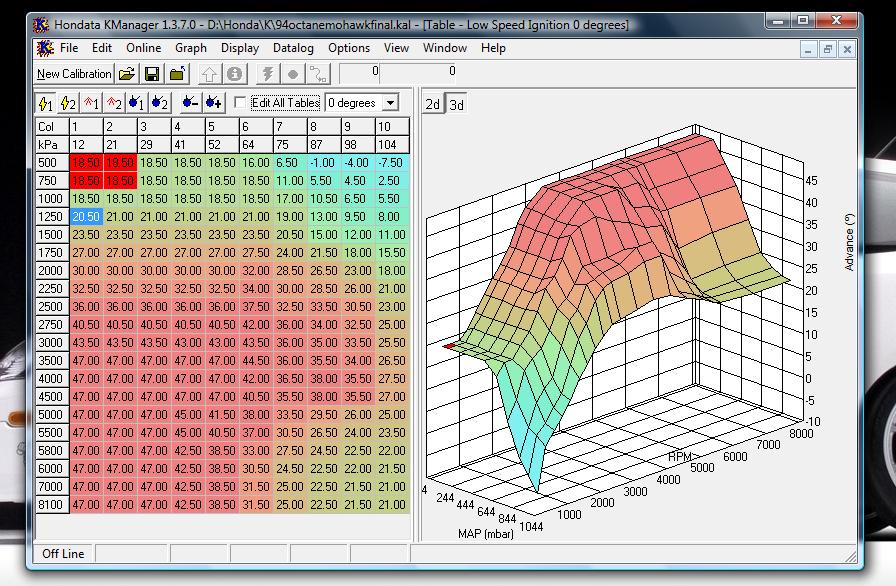Click the blue injector plus icon
Viewport: 896px width, 586px height.
pos(214,103)
